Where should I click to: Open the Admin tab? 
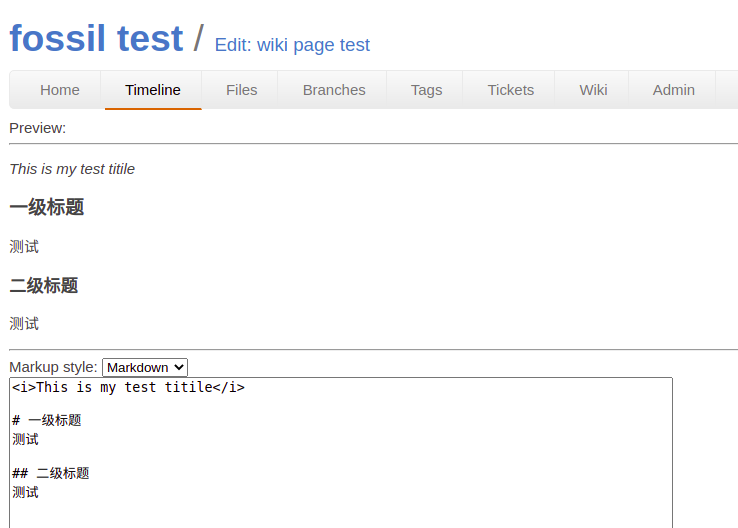[x=674, y=90]
